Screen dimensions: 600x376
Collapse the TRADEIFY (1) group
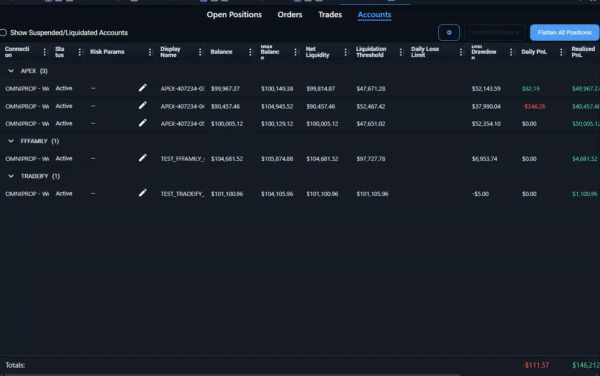(11, 176)
